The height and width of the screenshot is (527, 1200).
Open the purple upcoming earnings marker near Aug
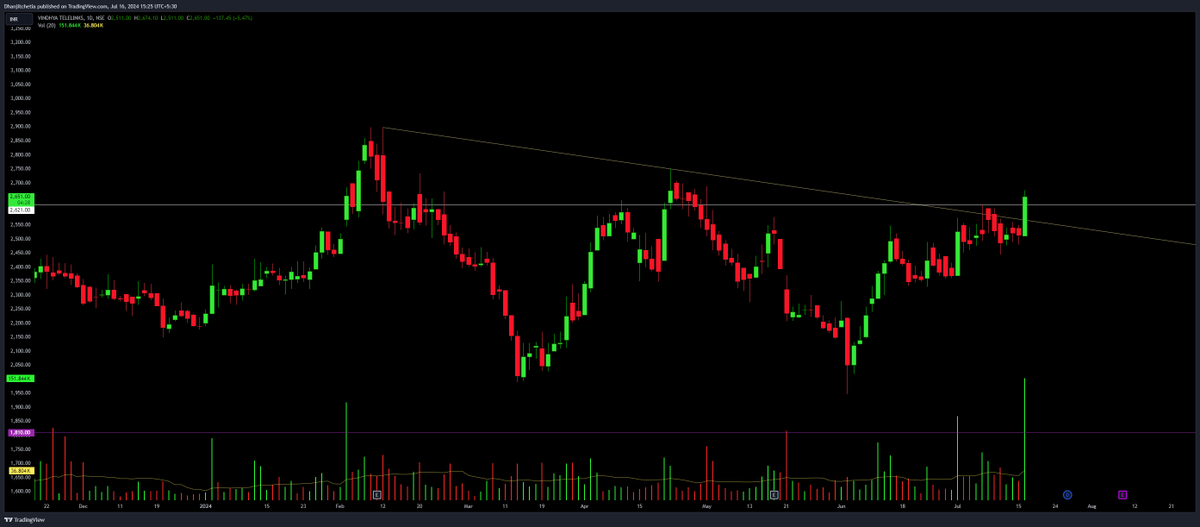pos(1123,495)
